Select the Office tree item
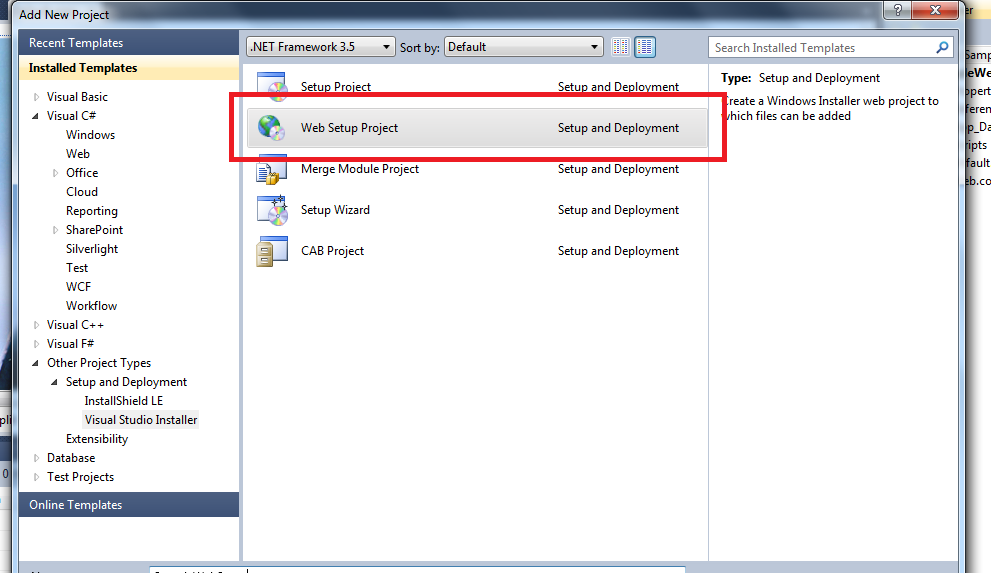Image resolution: width=991 pixels, height=573 pixels. pos(82,172)
